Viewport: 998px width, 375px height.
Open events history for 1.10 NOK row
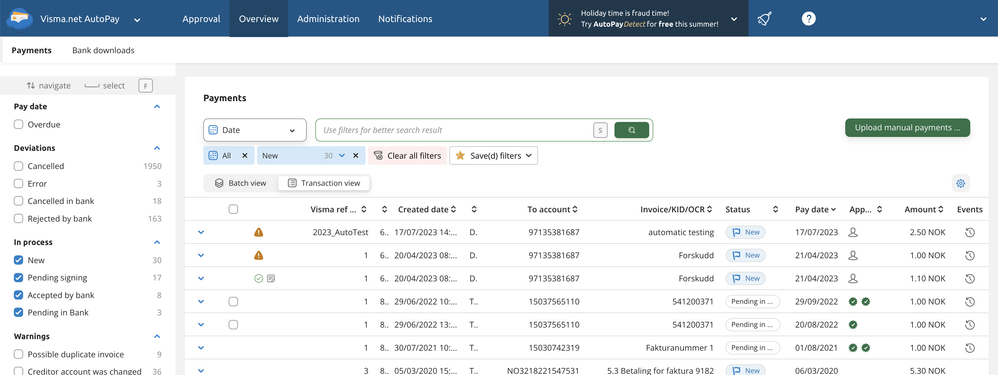[969, 278]
